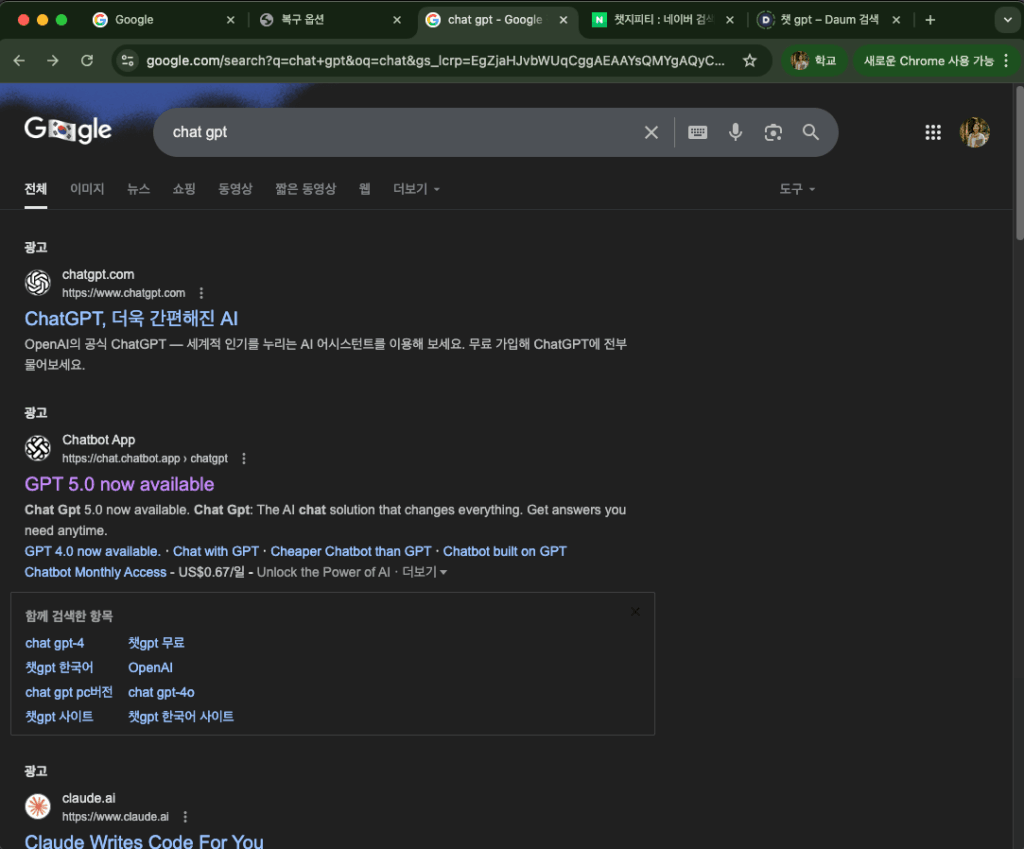Search related term chat gpt pc버전
The width and height of the screenshot is (1024, 849).
tap(69, 692)
